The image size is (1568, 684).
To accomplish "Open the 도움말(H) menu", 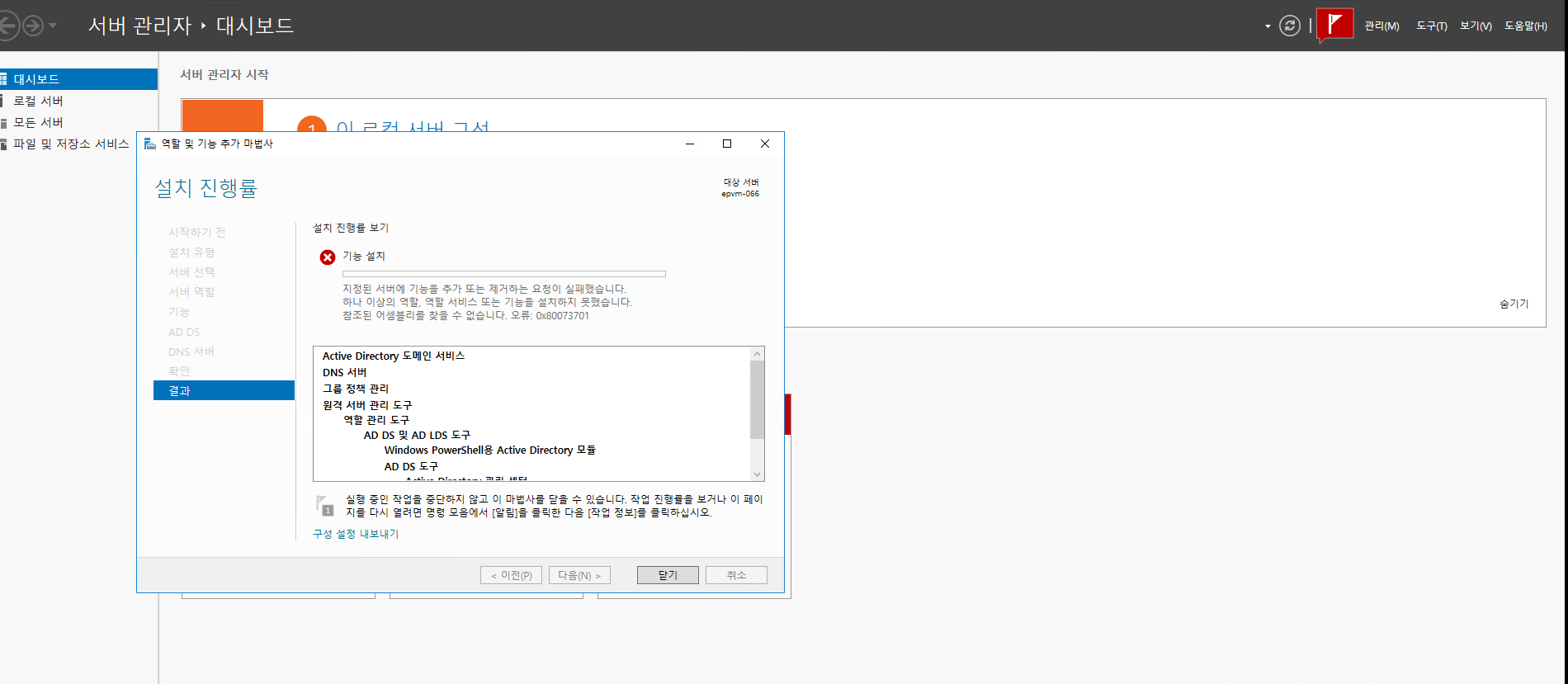I will (1526, 26).
